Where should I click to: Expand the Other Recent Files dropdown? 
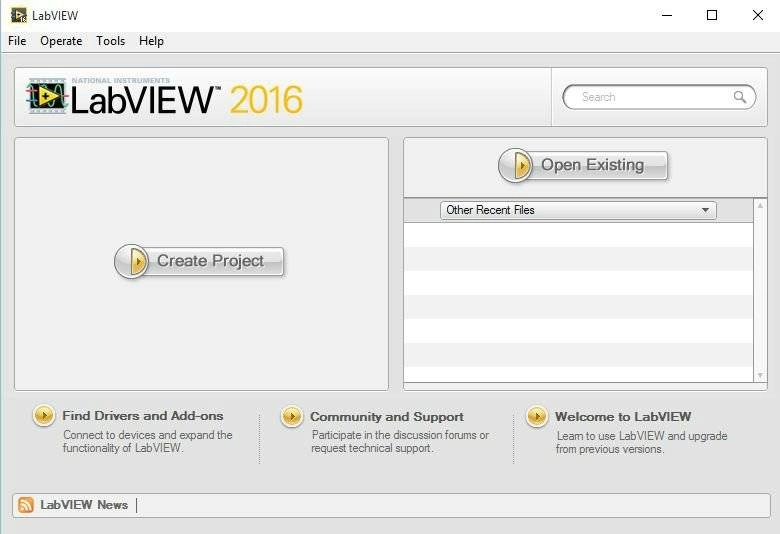tap(578, 210)
